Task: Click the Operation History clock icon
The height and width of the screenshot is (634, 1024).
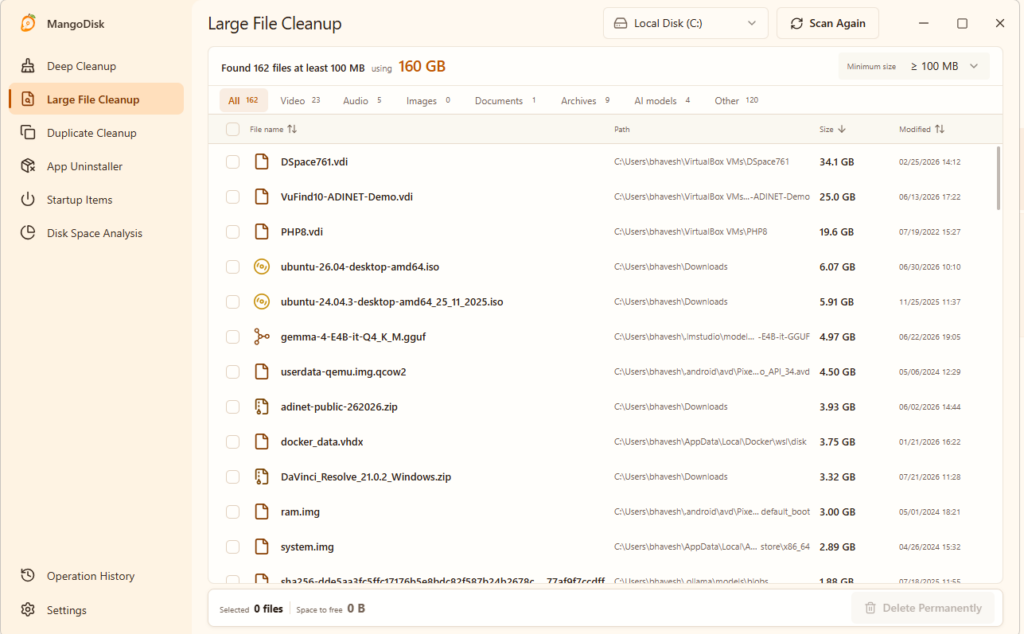Action: coord(27,575)
